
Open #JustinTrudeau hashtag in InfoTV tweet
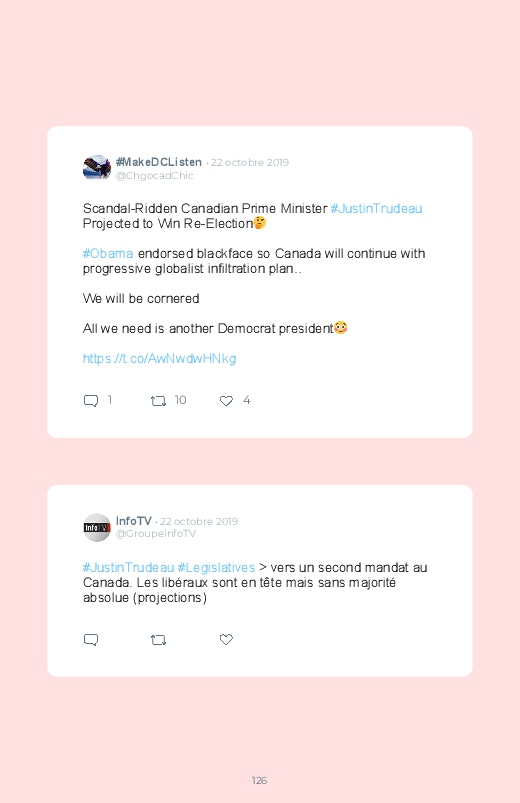[x=129, y=567]
